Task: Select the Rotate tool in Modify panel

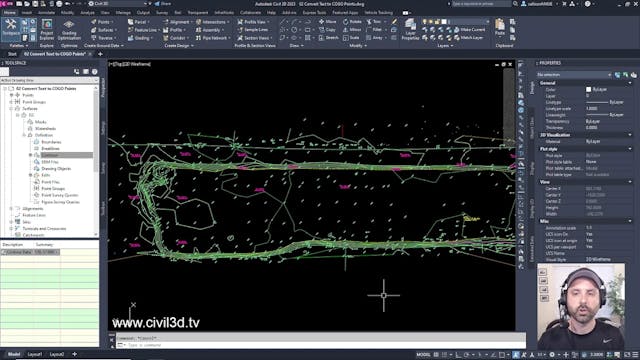Action: click(352, 22)
